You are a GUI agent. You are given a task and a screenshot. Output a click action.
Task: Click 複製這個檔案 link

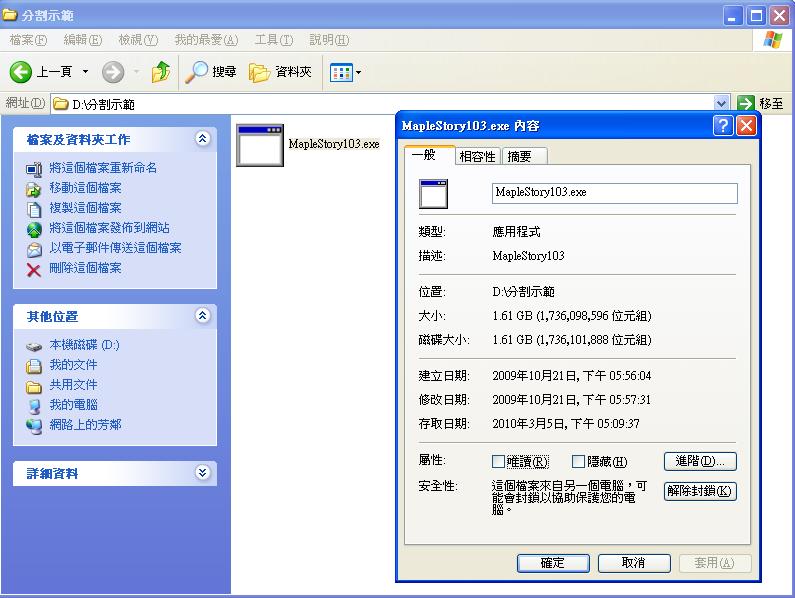[x=85, y=207]
